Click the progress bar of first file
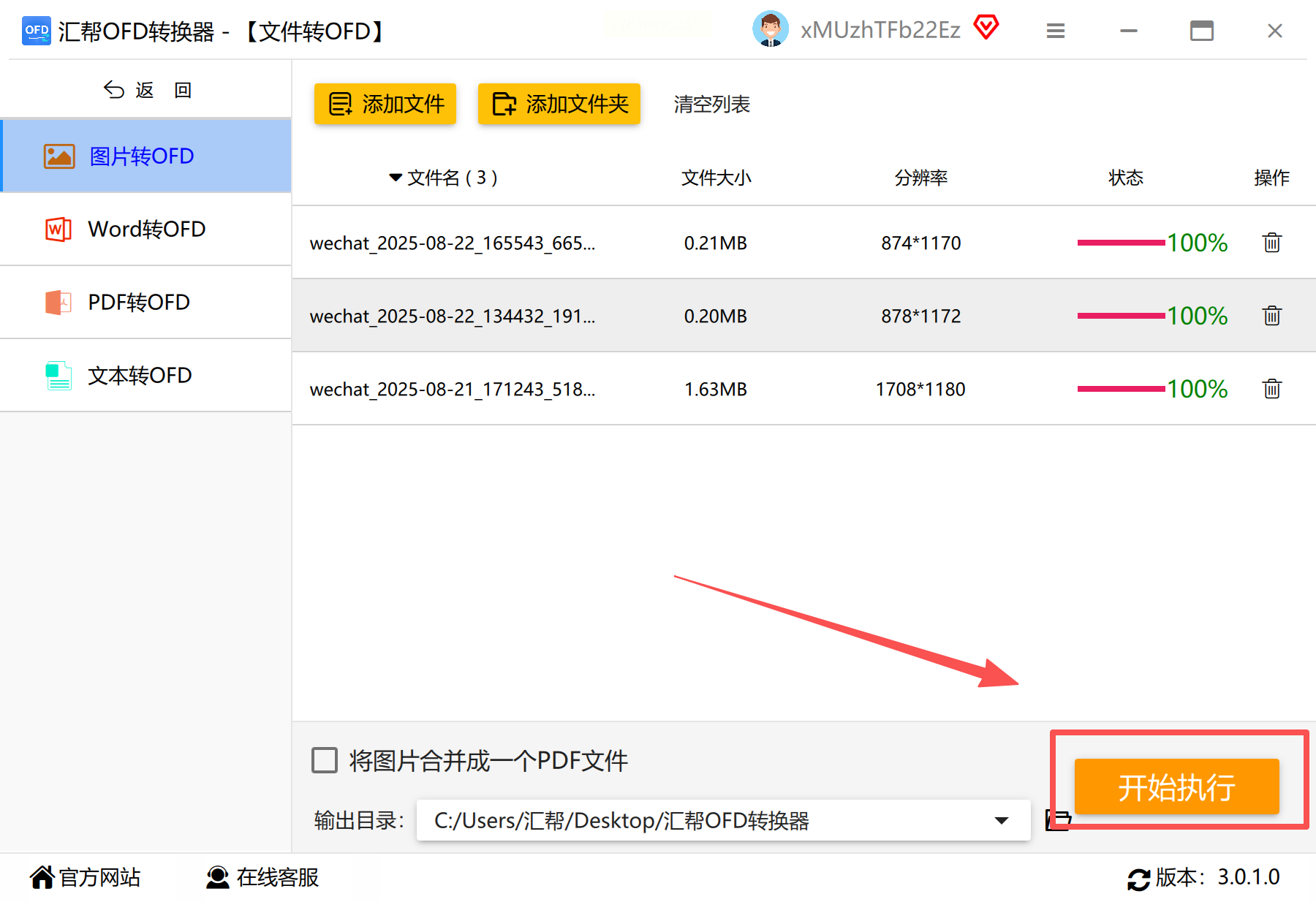Screen dimensions: 1316x902 click(x=1121, y=242)
